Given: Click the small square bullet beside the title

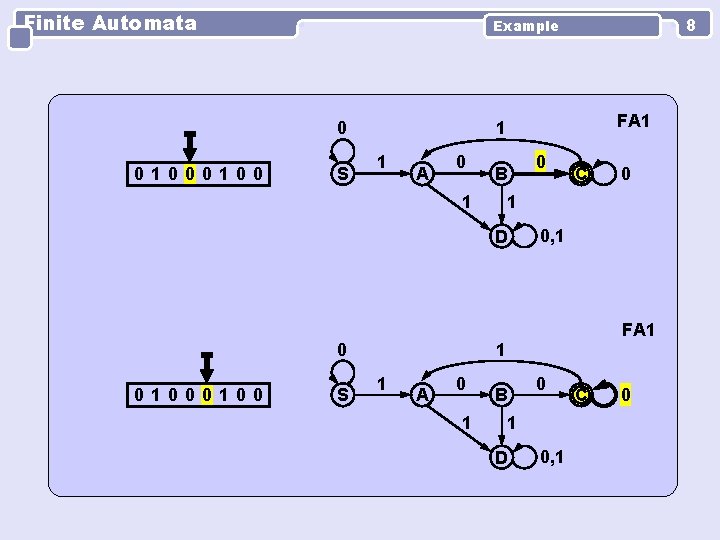Looking at the screenshot, I should point(20,38).
